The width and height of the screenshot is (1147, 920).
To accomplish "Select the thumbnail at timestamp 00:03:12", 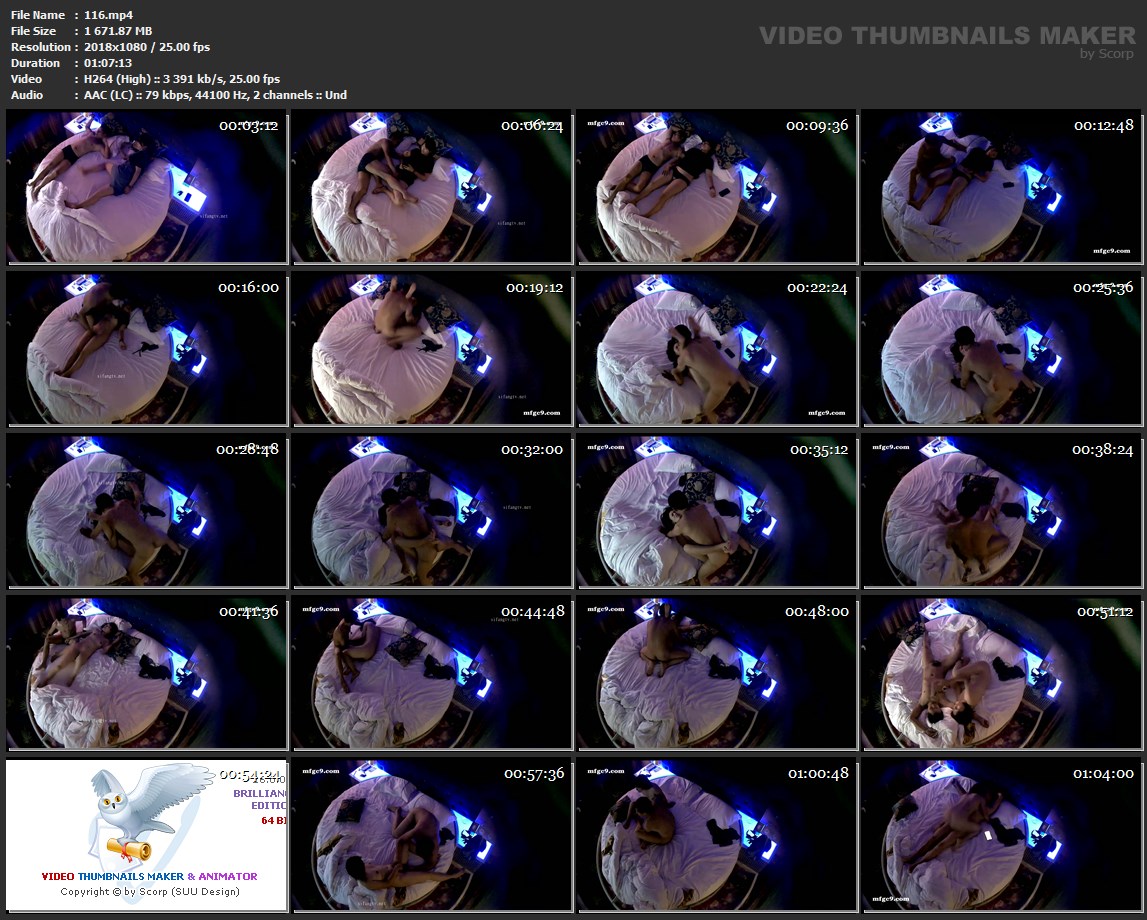I will (x=147, y=187).
